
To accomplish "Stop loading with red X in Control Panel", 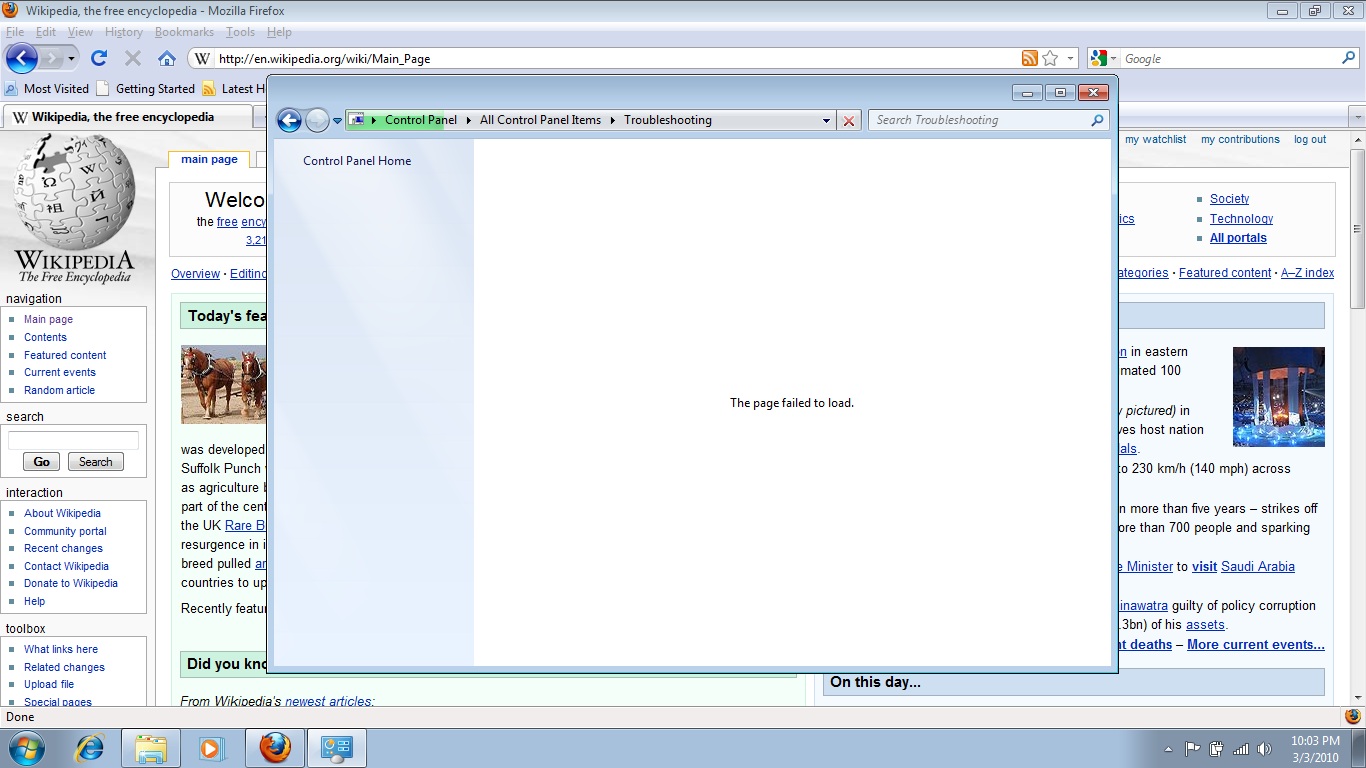I will (849, 121).
